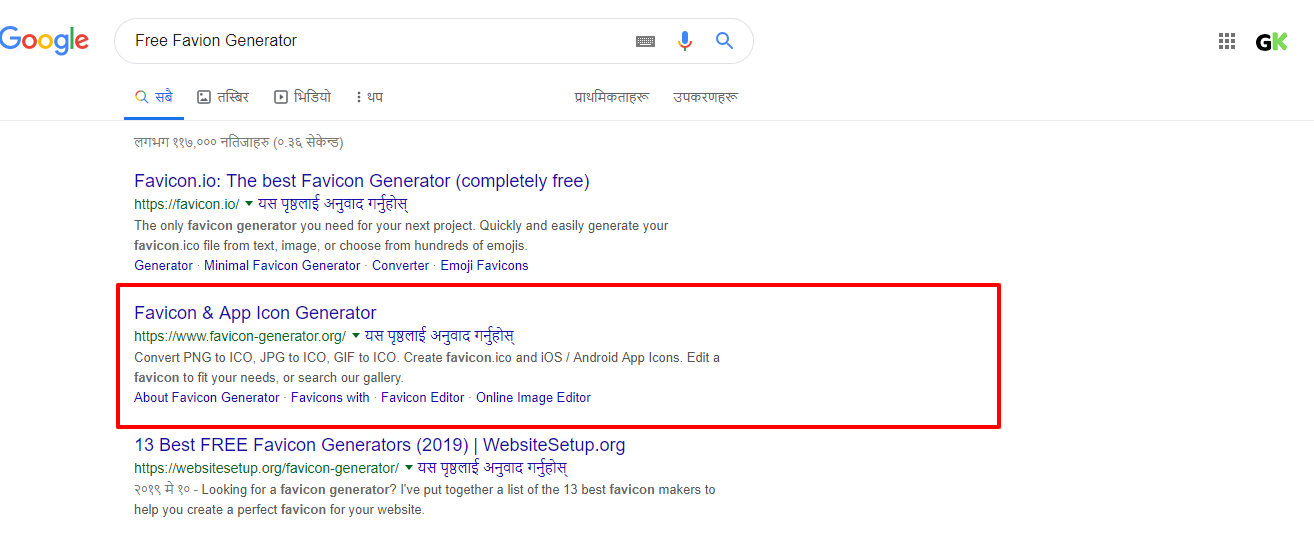Expand dropdown arrow beside favicon-generator.org URL
Image resolution: width=1314 pixels, height=537 pixels.
click(x=356, y=335)
